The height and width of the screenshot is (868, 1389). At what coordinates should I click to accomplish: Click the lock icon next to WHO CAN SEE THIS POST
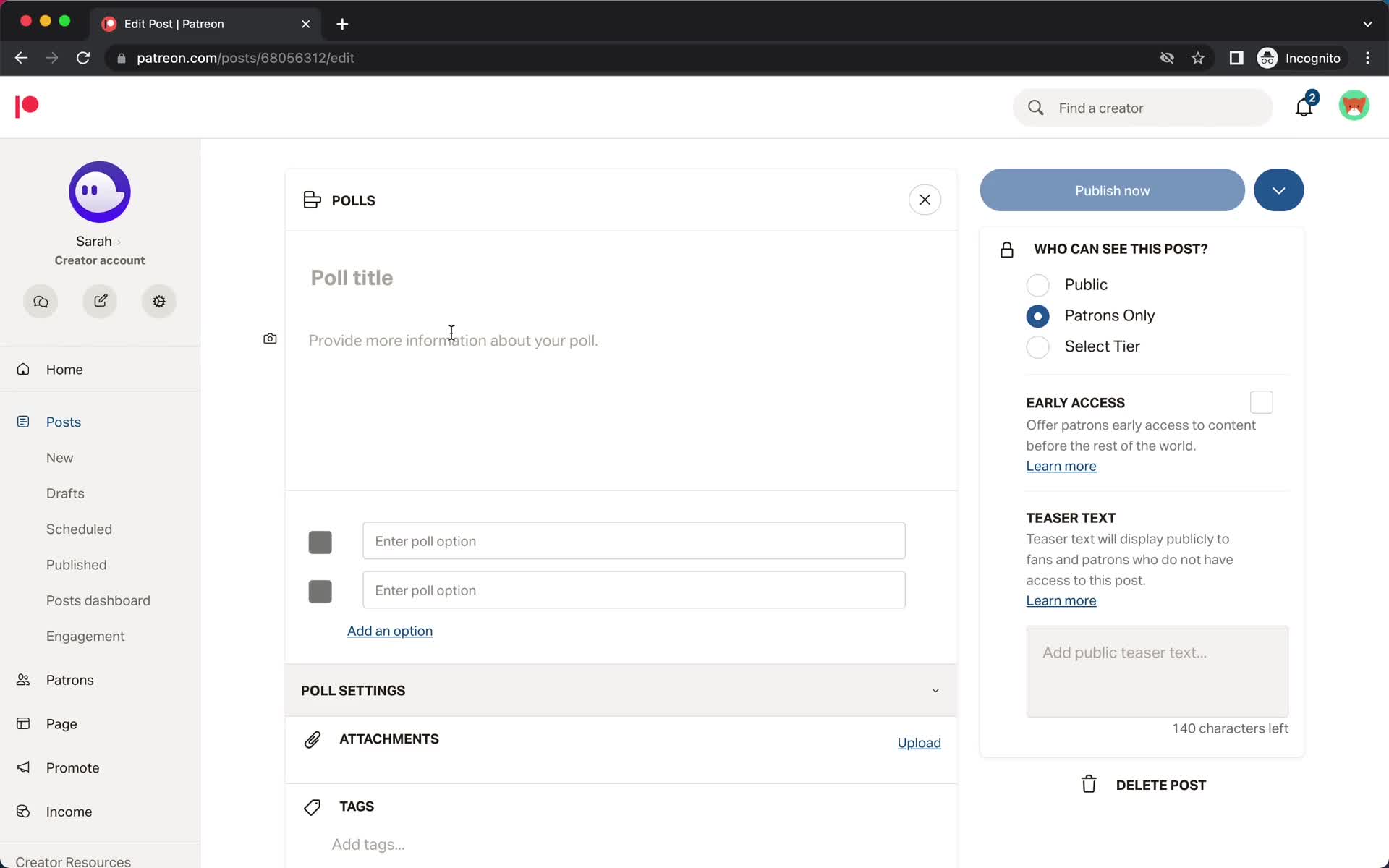1008,248
